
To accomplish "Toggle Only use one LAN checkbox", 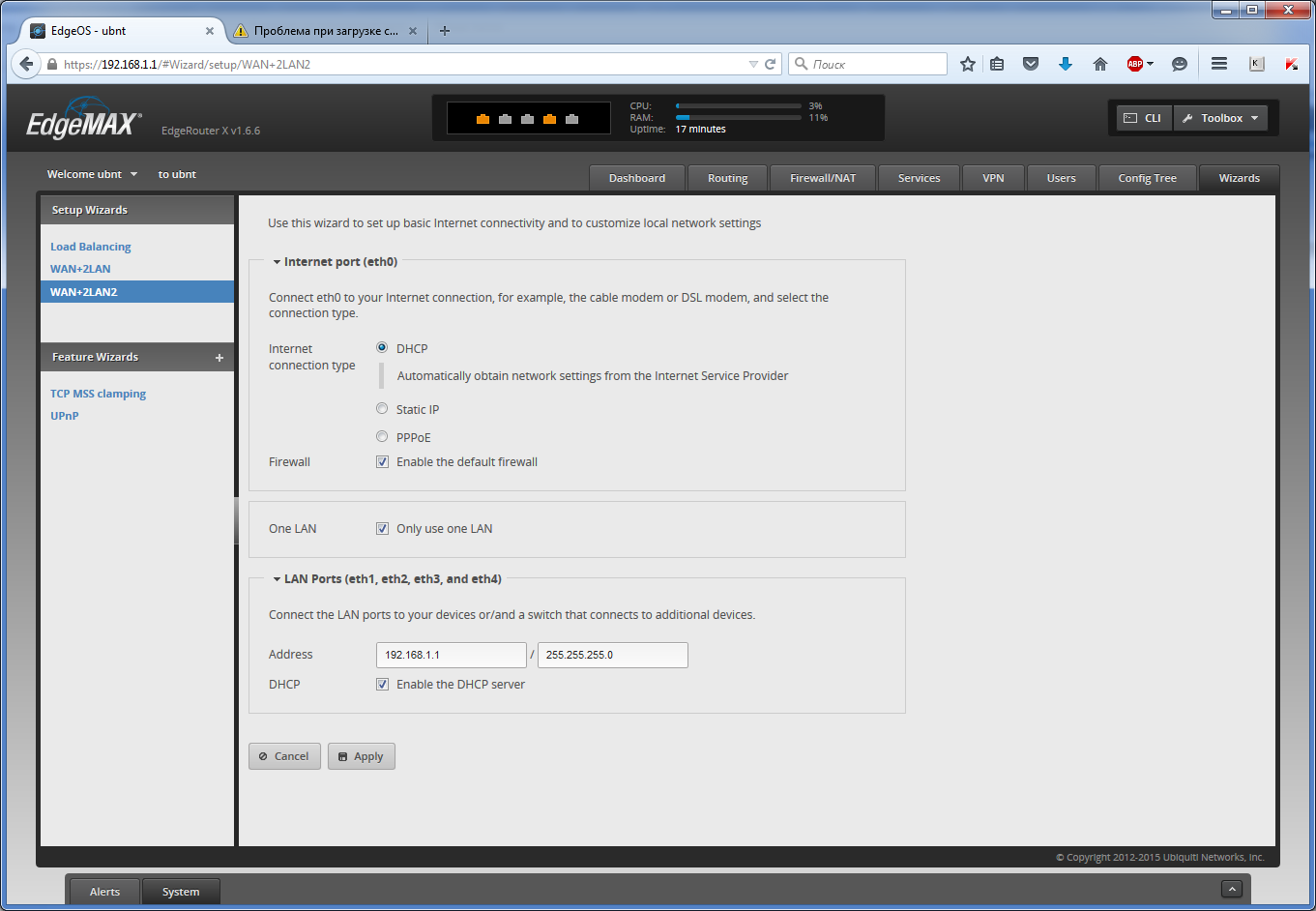I will pos(383,529).
